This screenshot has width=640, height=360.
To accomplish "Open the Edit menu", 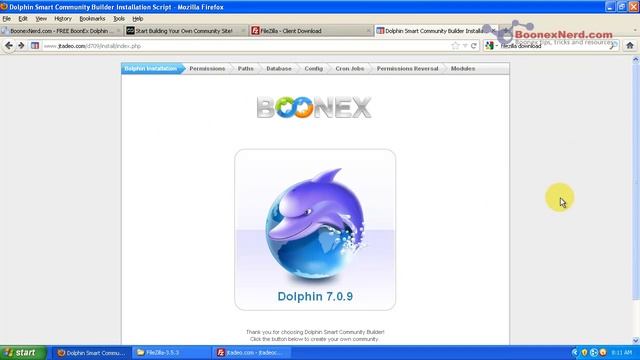I will 23,19.
